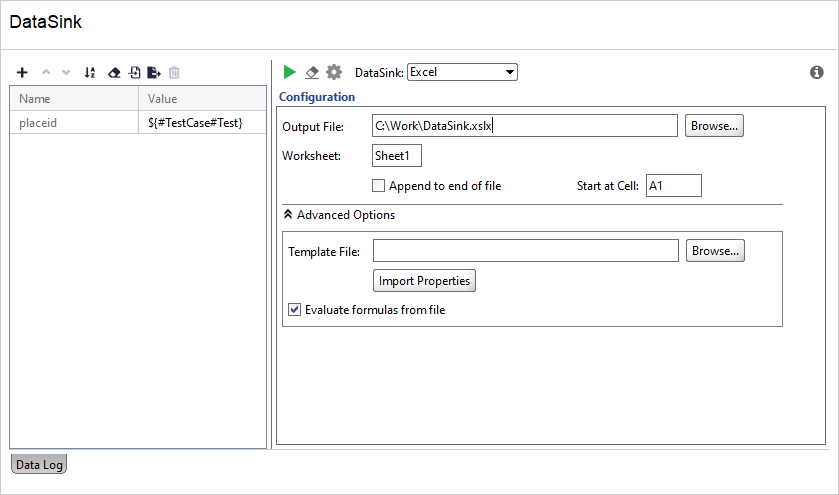This screenshot has height=495, width=839.
Task: Click the Import Properties button
Action: coord(424,281)
